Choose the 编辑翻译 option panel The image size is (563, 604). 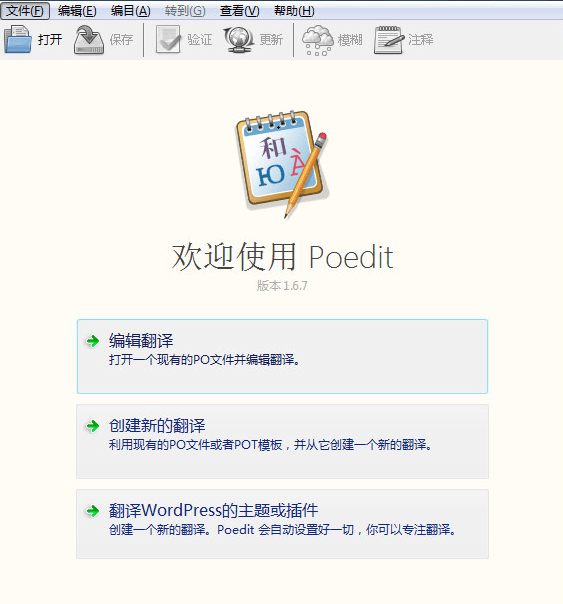coord(282,356)
